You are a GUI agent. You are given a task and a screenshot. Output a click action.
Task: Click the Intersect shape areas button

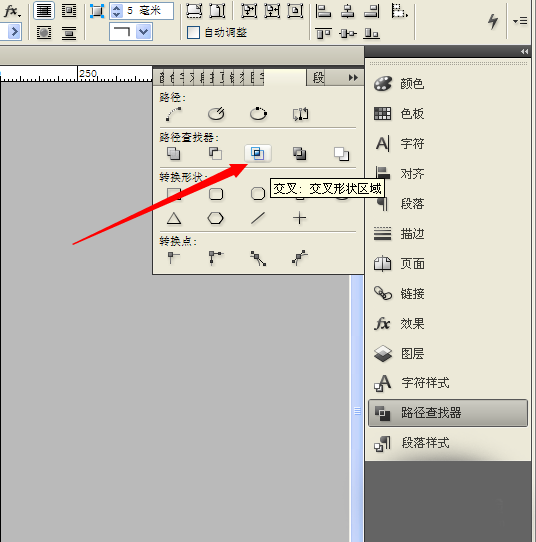tap(258, 153)
